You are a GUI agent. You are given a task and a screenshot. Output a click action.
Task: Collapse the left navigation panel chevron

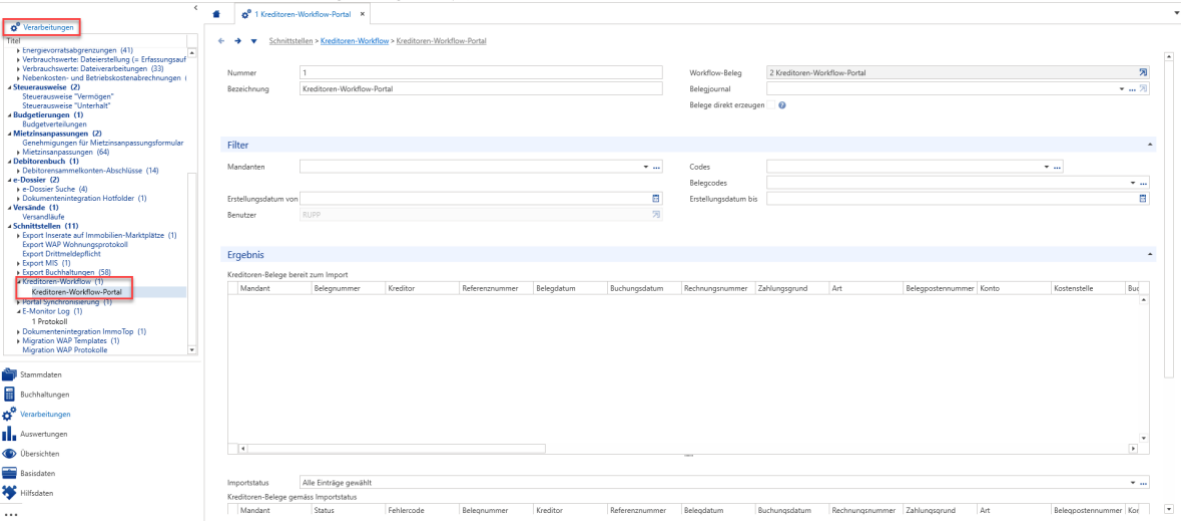tap(196, 8)
